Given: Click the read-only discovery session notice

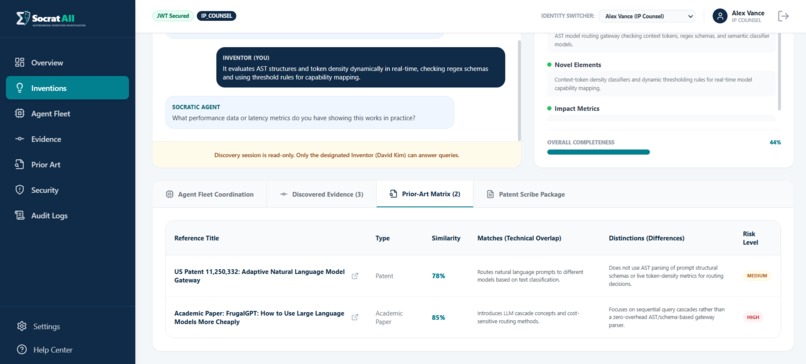Looking at the screenshot, I should tap(337, 155).
